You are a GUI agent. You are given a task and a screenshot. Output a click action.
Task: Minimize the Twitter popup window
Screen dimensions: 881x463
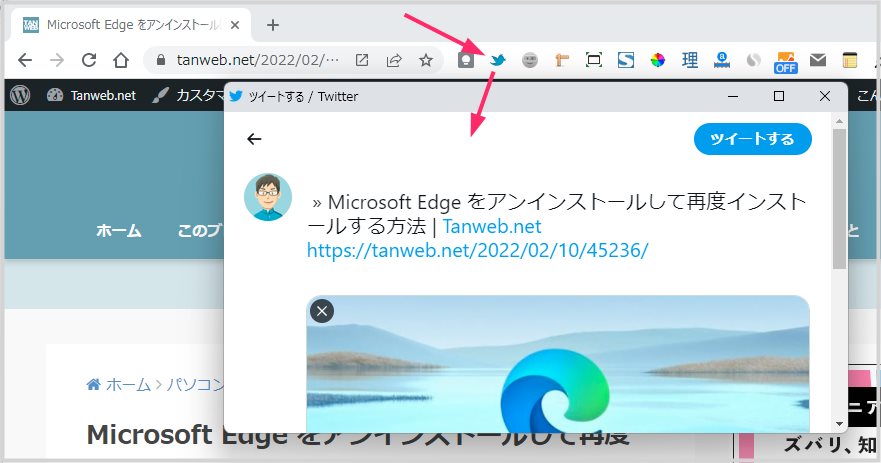[x=733, y=96]
